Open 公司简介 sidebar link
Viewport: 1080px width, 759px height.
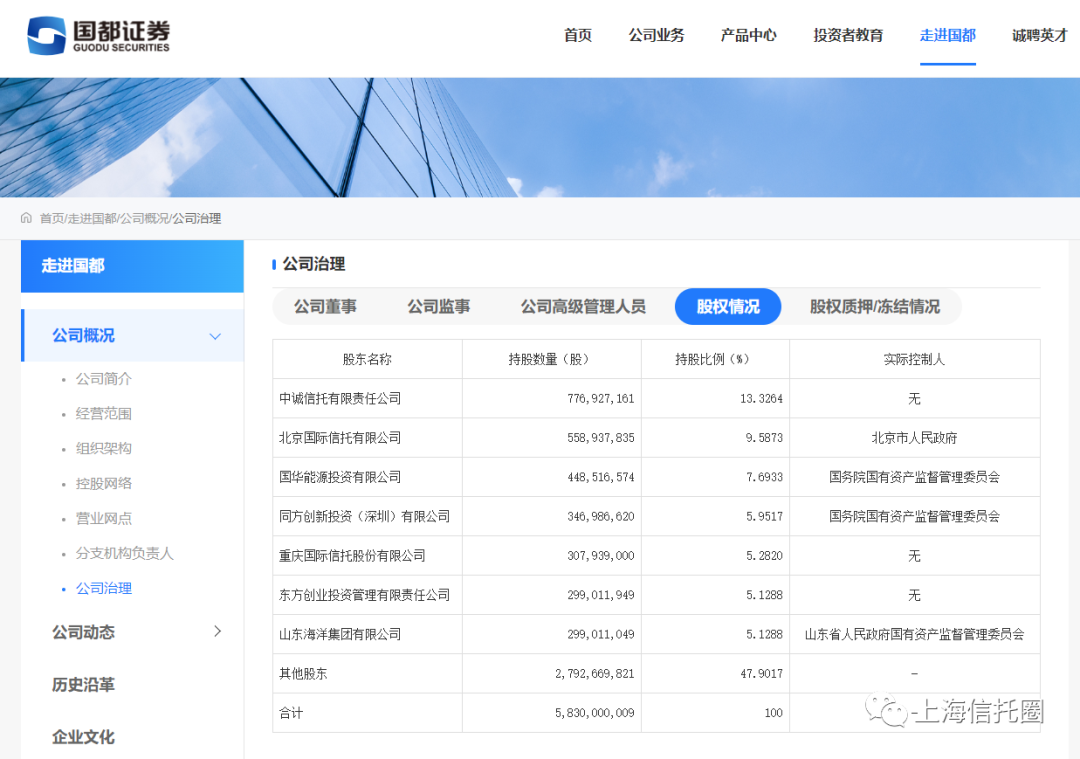coord(103,379)
